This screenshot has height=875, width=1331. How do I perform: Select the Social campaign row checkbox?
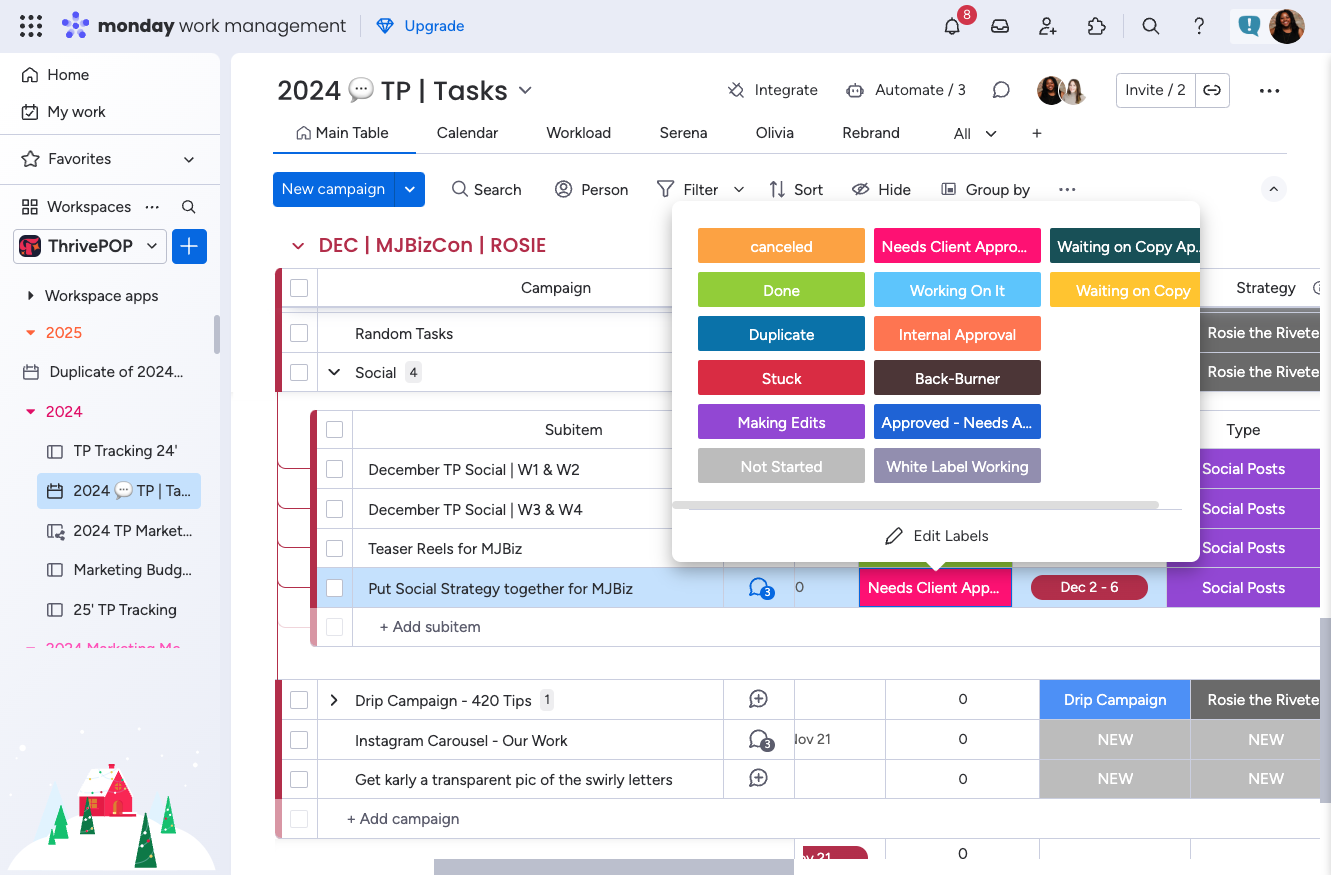point(299,372)
